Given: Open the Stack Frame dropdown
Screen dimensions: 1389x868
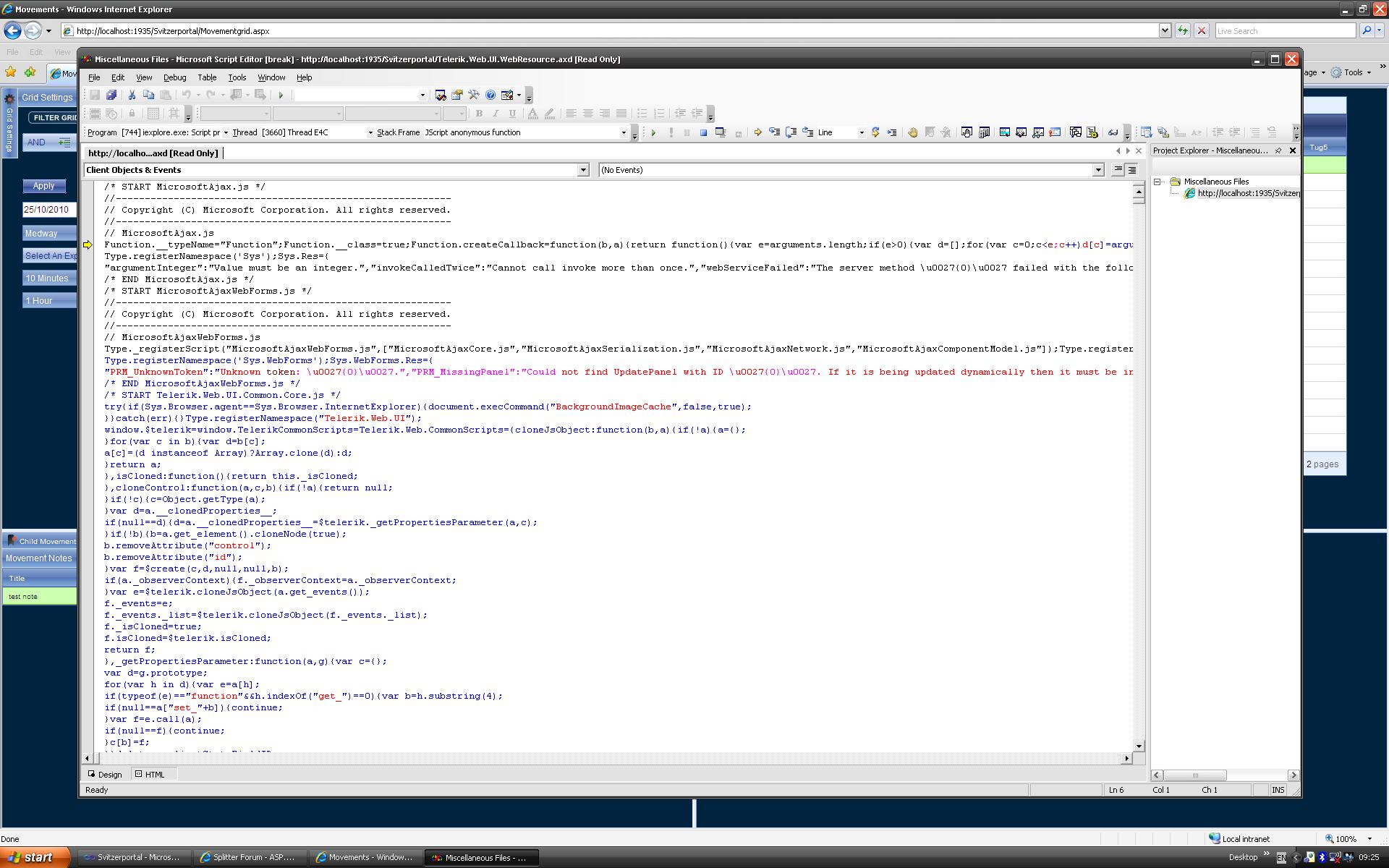Looking at the screenshot, I should (623, 133).
